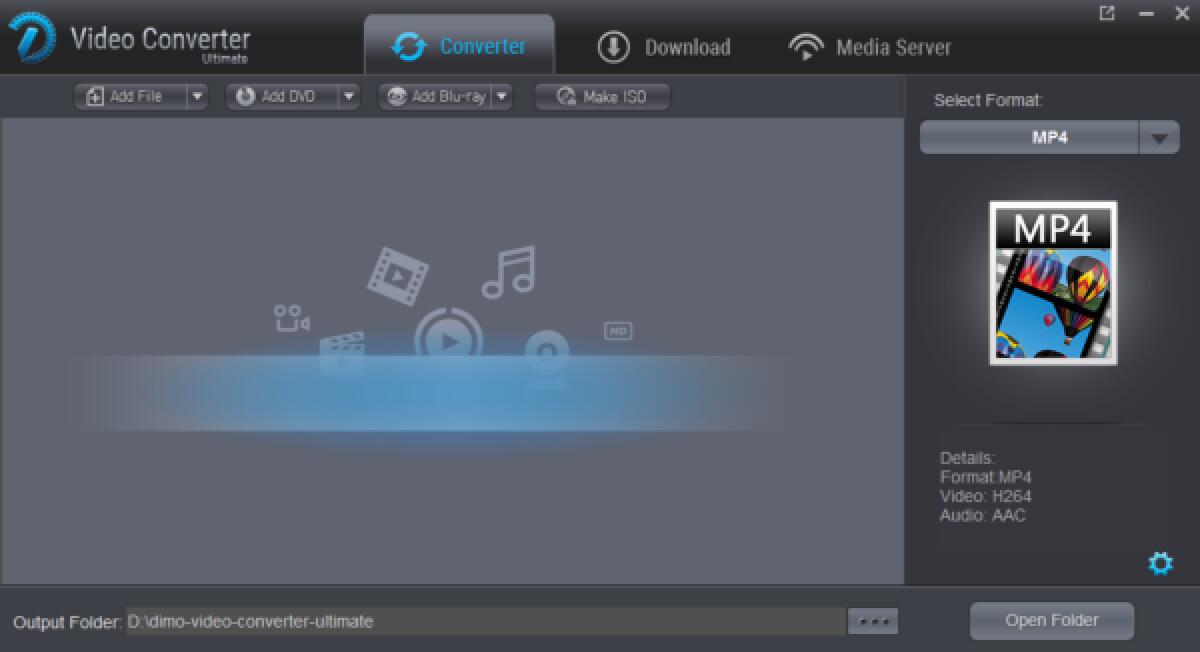Click the Dimo logo icon
The image size is (1200, 652).
[30, 37]
